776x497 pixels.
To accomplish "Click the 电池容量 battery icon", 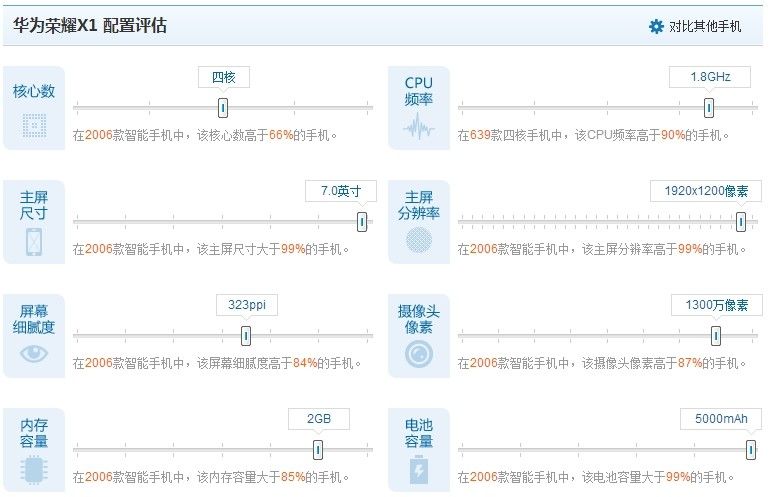I will tap(419, 469).
